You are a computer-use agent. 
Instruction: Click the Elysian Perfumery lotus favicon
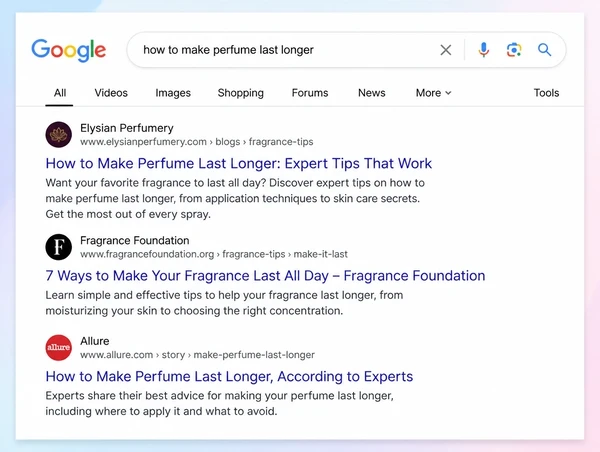click(x=59, y=134)
